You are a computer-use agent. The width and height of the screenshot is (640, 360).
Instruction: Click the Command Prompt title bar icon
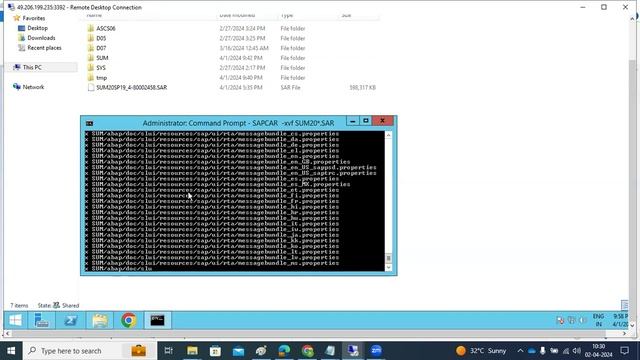[89, 123]
